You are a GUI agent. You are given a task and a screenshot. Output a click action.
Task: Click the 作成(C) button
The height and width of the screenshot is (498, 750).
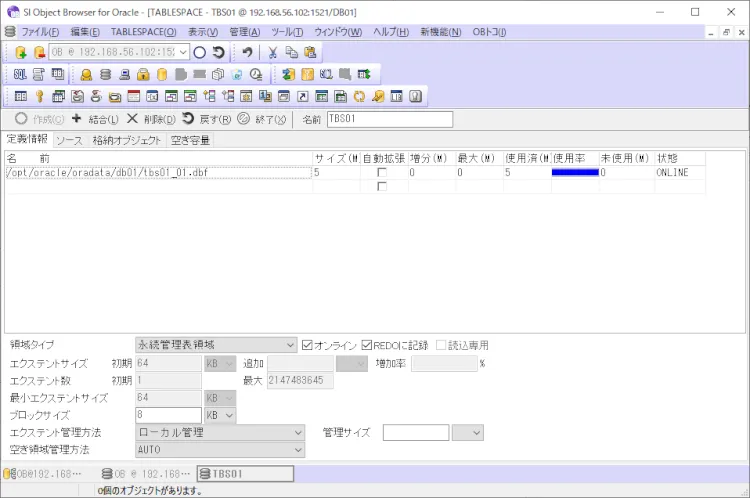[x=39, y=119]
